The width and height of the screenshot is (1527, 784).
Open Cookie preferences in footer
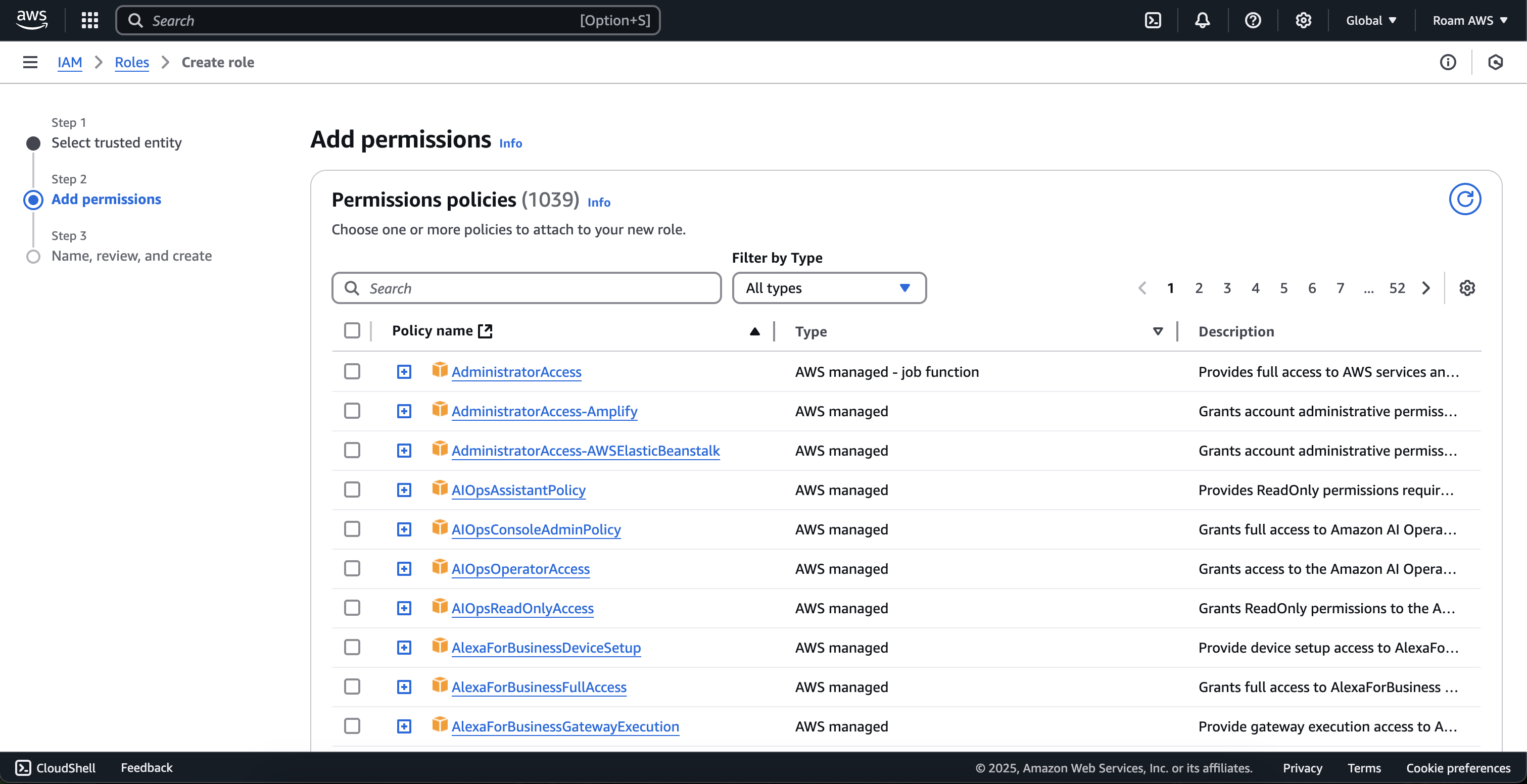(1458, 768)
